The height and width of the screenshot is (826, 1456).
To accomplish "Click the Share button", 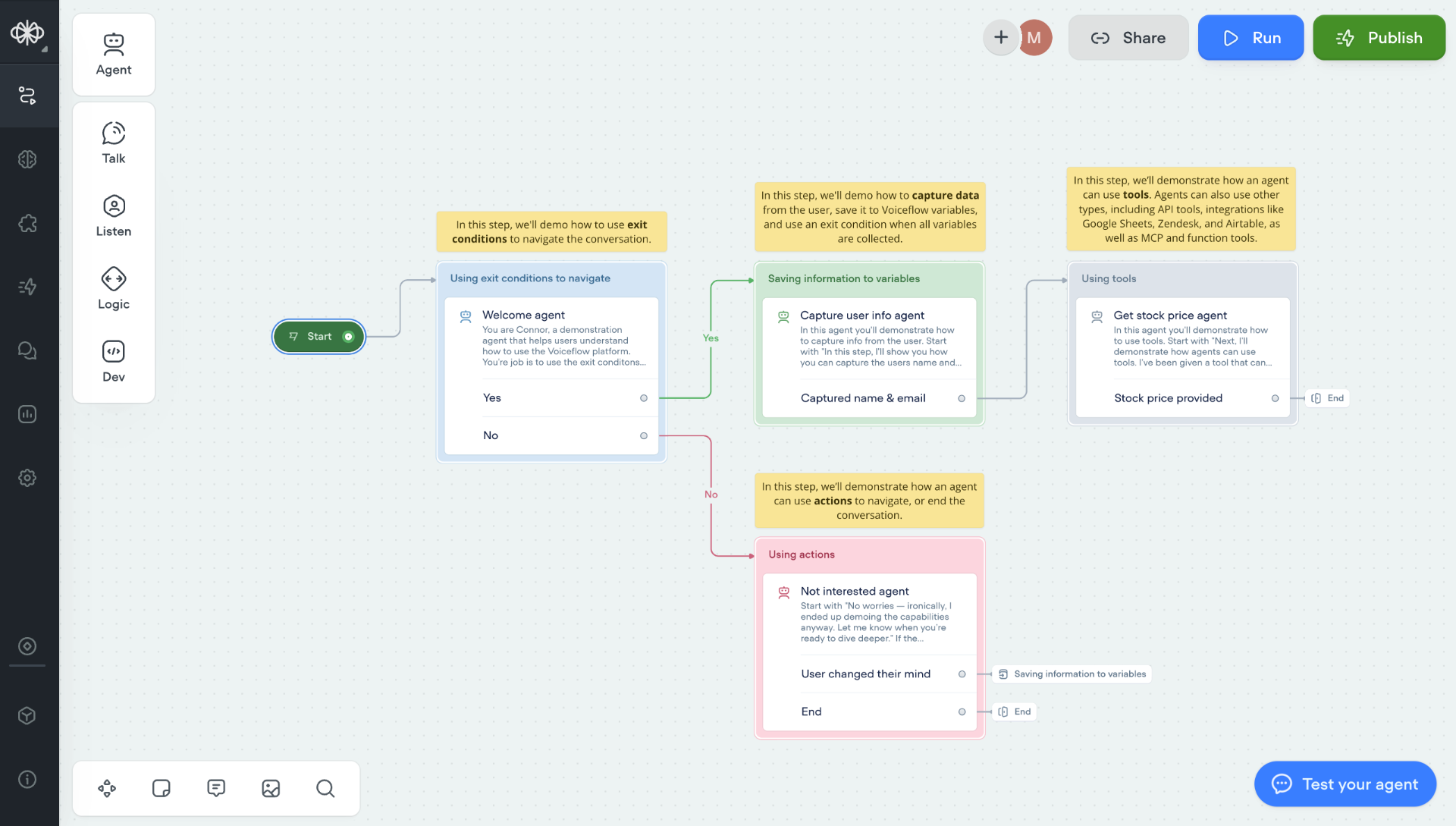I will (x=1128, y=38).
